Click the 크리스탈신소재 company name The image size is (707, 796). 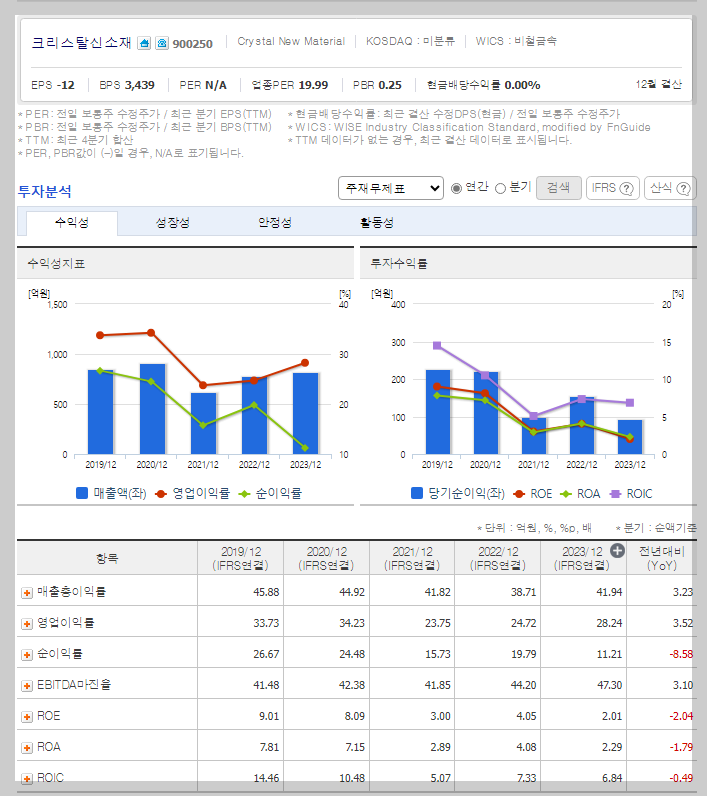[x=81, y=43]
